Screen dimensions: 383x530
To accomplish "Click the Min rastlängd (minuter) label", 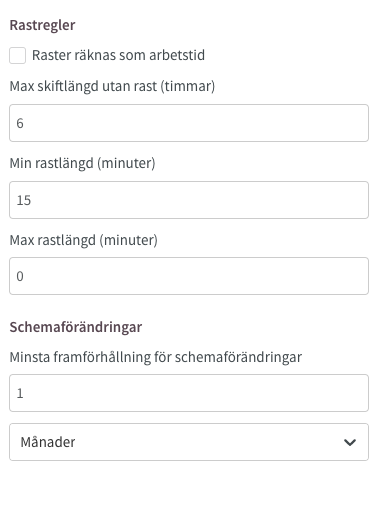I will click(x=82, y=163).
